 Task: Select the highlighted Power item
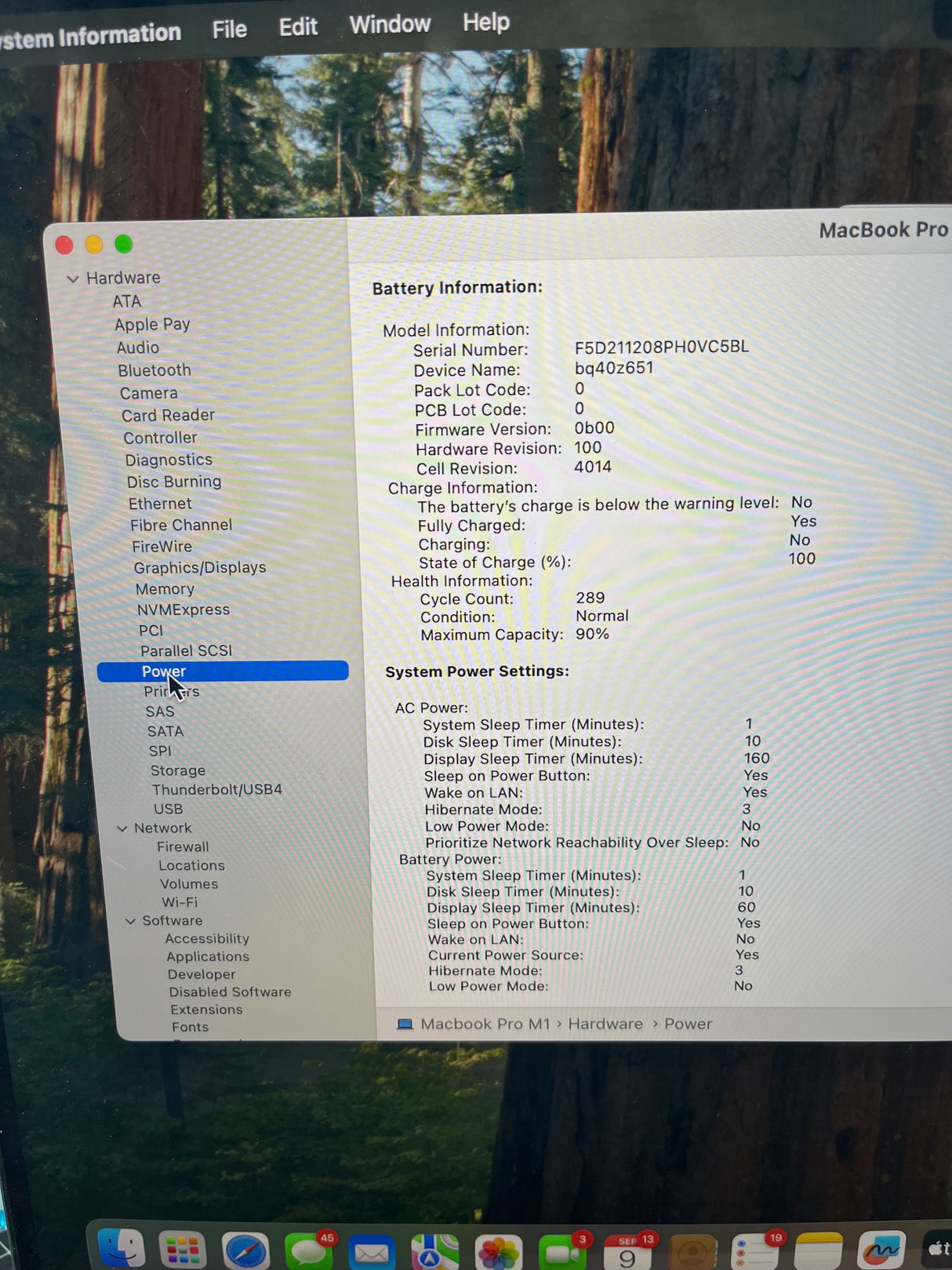(223, 671)
